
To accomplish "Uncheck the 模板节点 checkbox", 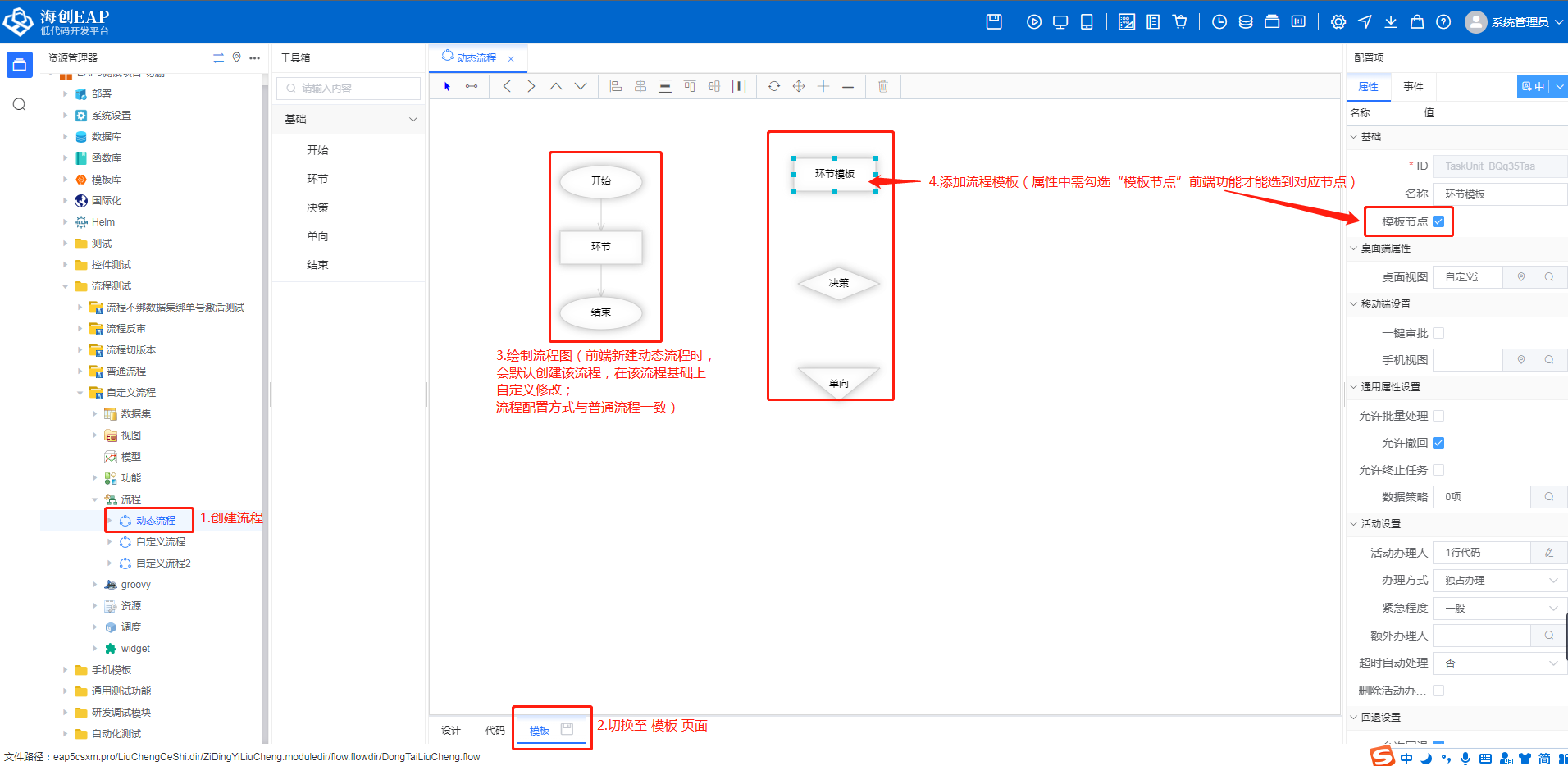I will tap(1438, 221).
